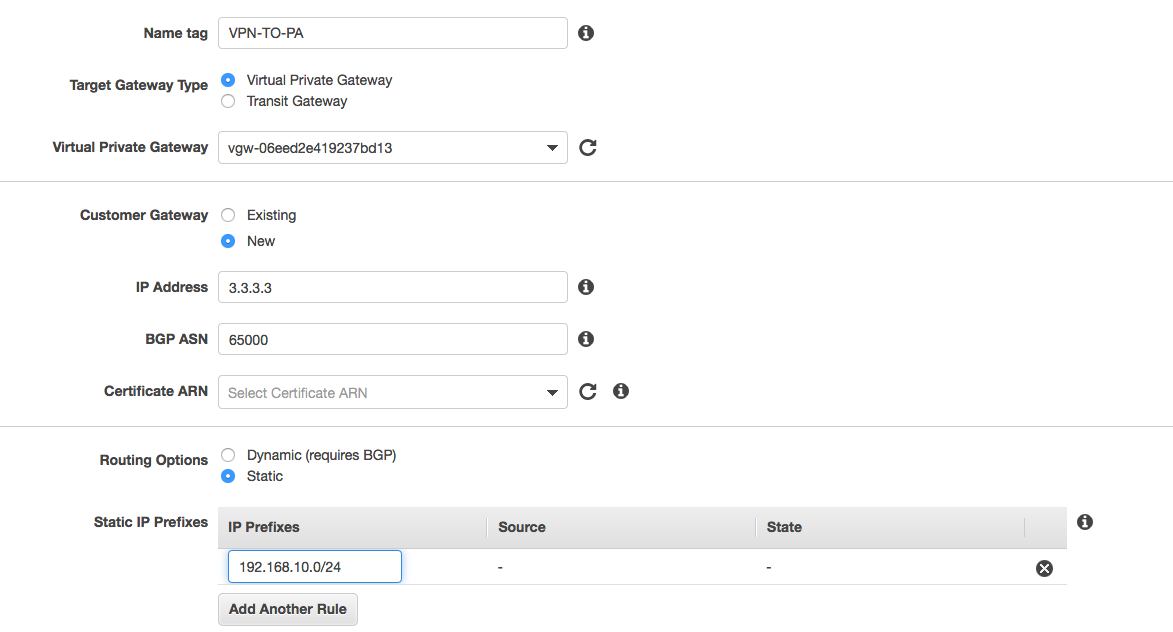
Task: Click the Routing Options label
Action: (x=153, y=460)
